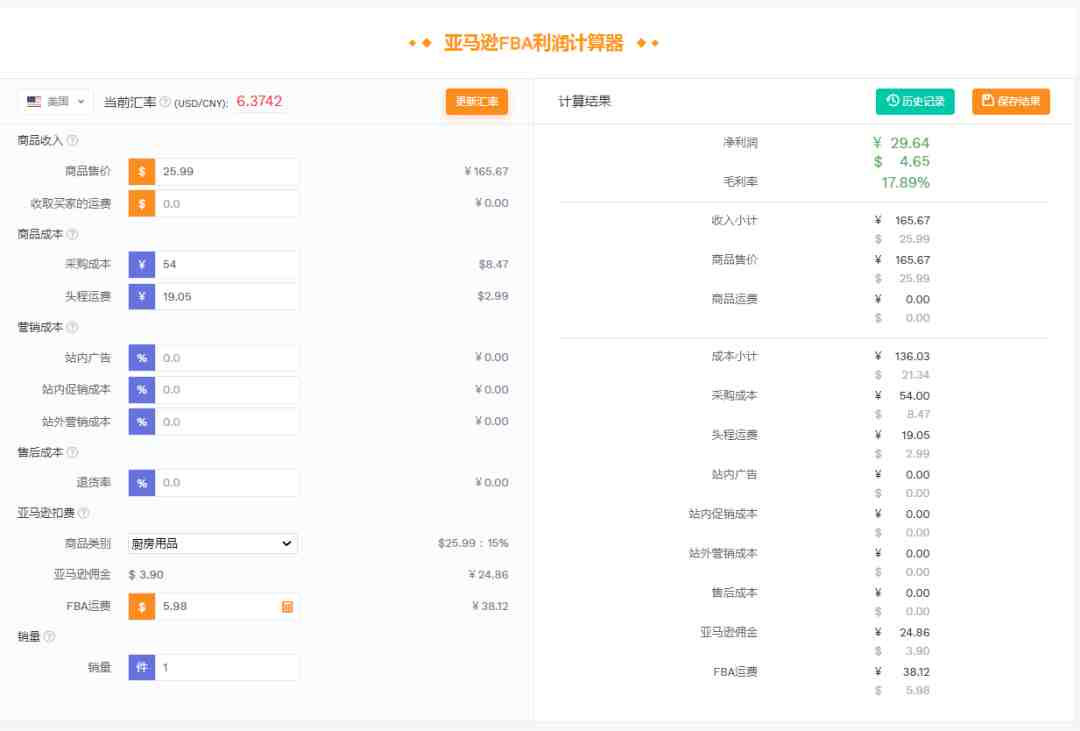The height and width of the screenshot is (731, 1080).
Task: Click the 更新汇率 button
Action: click(x=477, y=101)
